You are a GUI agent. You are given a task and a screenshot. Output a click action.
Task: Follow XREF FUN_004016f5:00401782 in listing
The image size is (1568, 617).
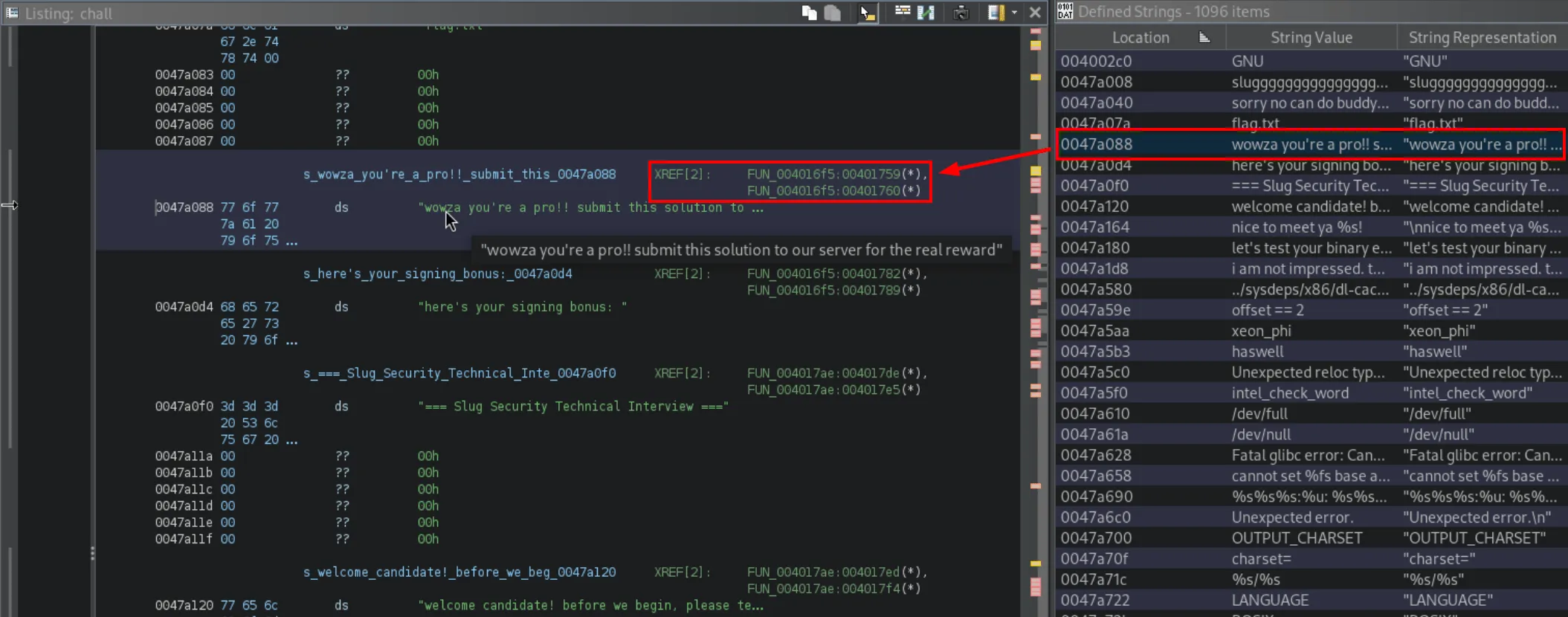coord(823,274)
